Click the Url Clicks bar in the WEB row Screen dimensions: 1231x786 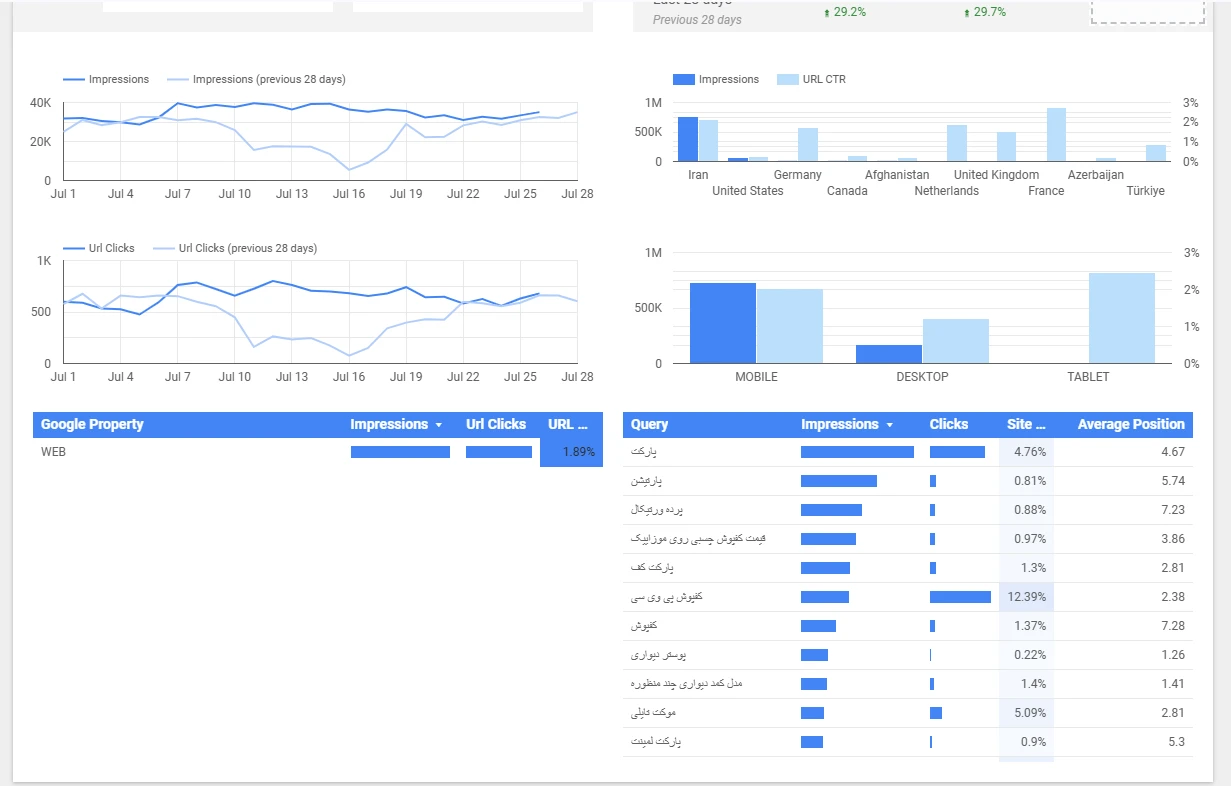[x=499, y=452]
